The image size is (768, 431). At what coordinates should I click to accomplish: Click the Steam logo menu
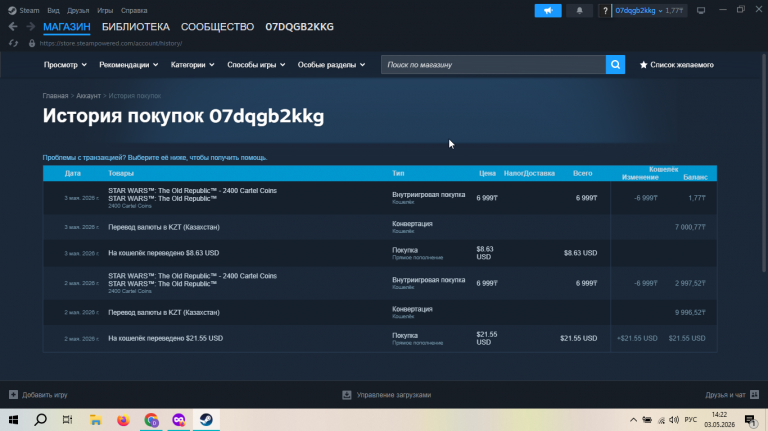point(12,10)
